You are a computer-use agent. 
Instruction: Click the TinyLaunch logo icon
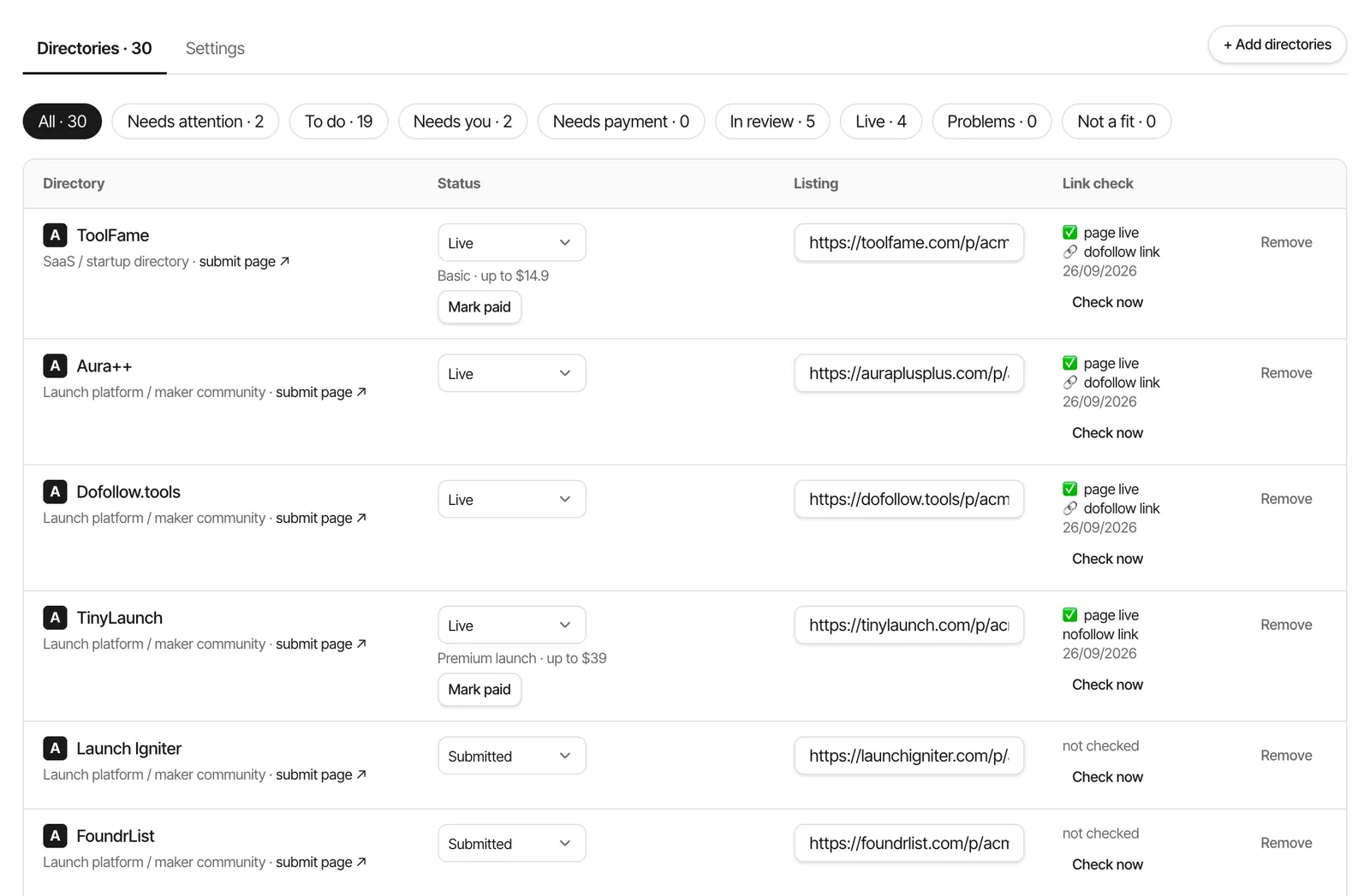point(55,617)
